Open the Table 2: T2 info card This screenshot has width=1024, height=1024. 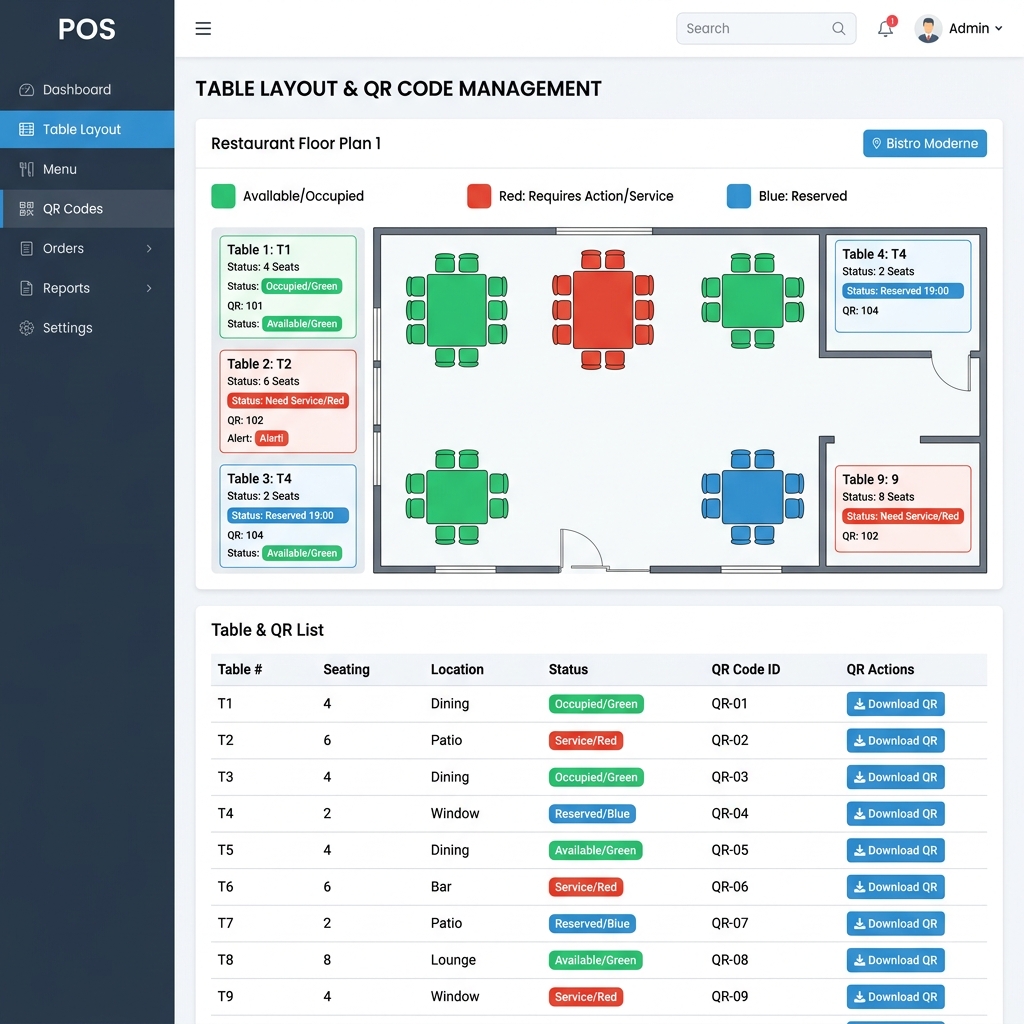pyautogui.click(x=288, y=401)
